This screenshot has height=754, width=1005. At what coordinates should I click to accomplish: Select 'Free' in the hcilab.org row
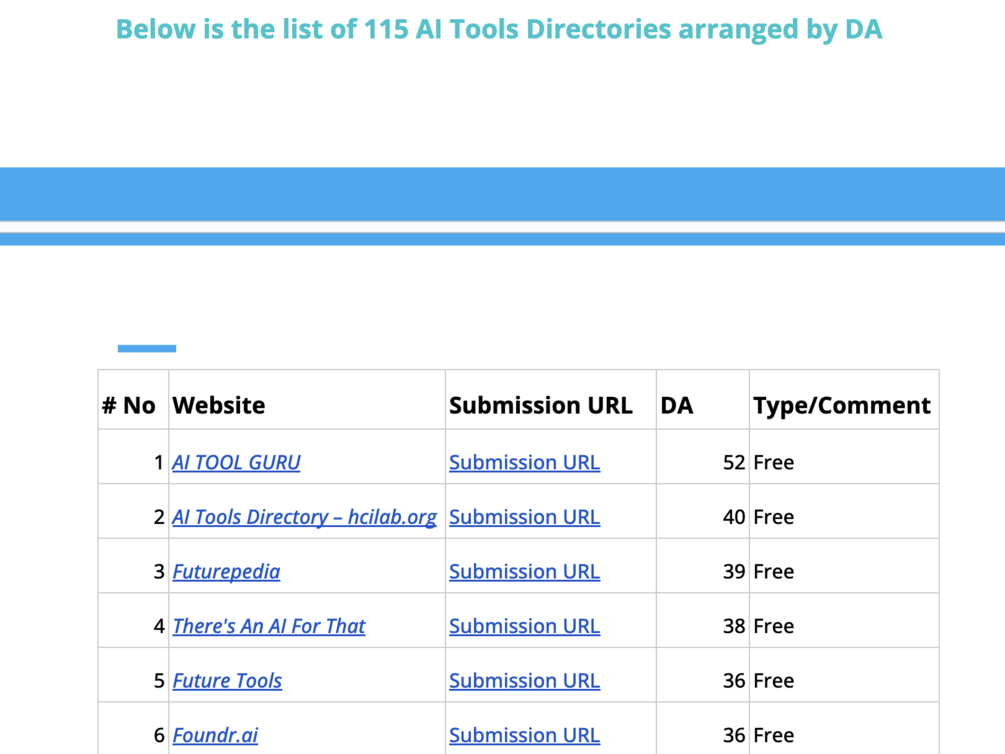(x=774, y=517)
